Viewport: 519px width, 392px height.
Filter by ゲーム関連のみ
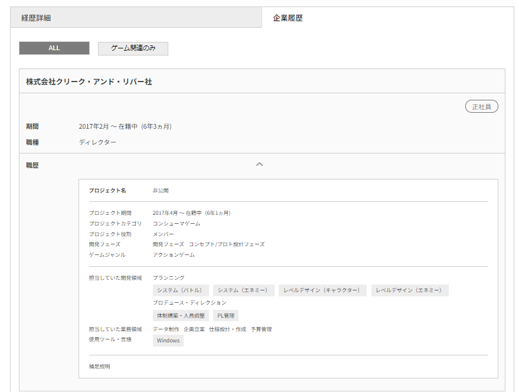click(x=133, y=48)
